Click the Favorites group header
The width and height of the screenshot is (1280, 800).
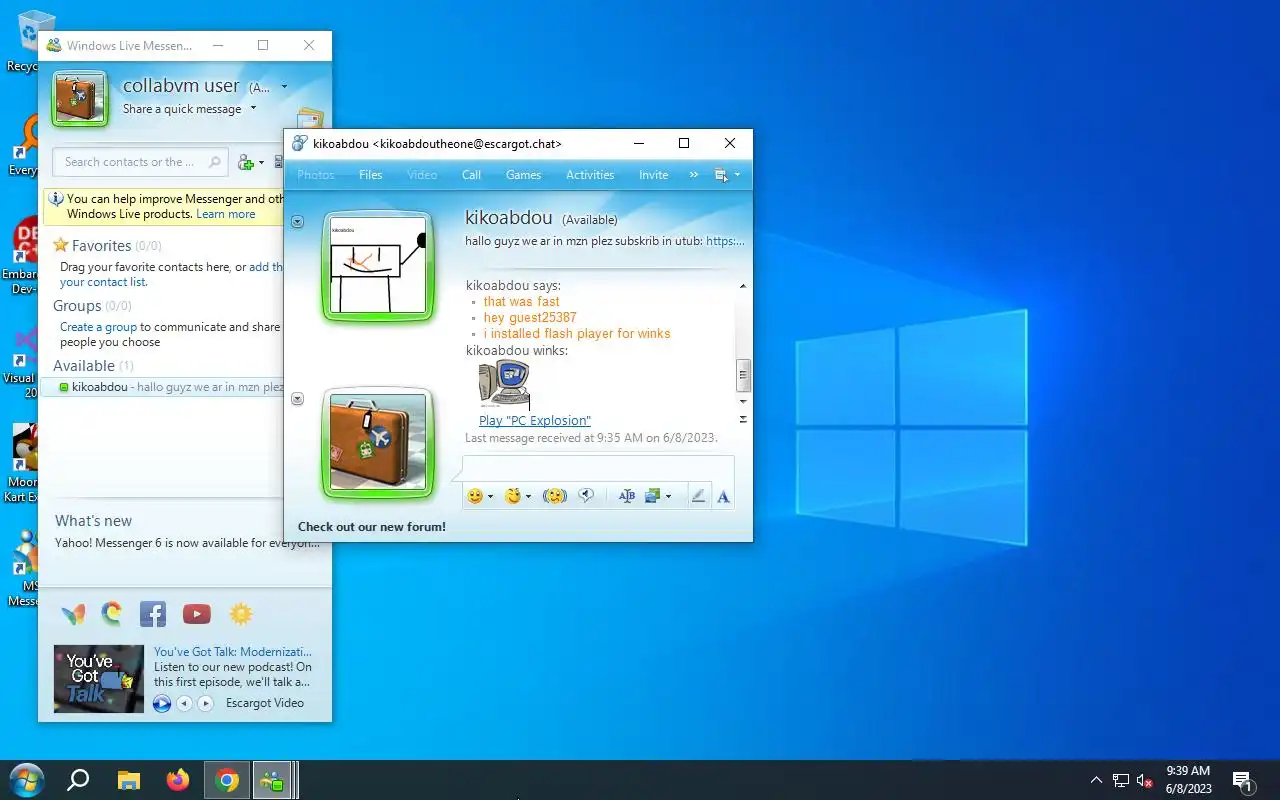coord(107,245)
